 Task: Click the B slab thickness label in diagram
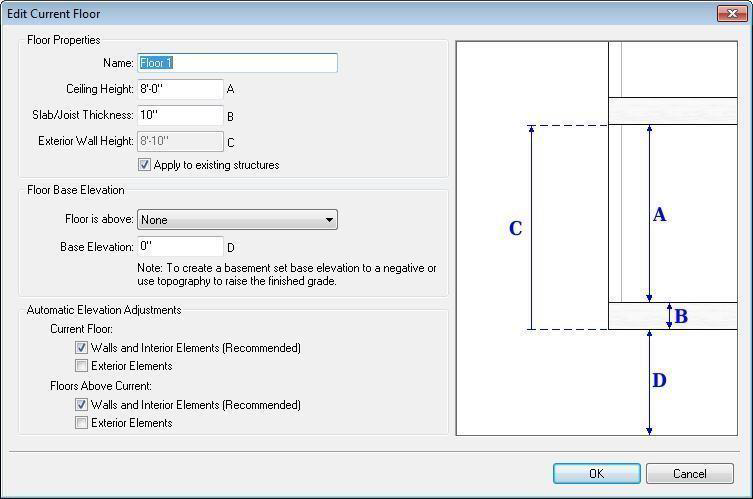tap(681, 317)
